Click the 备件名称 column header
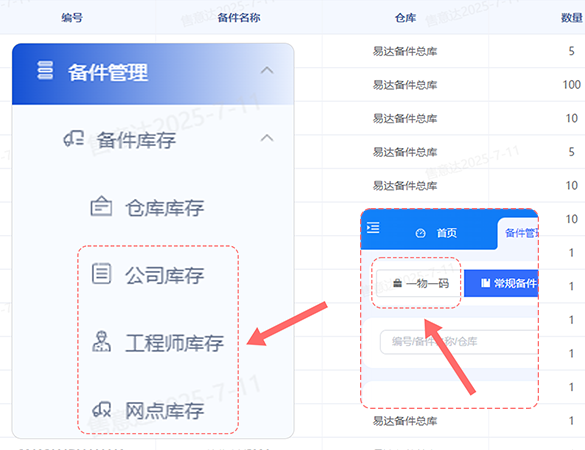585x450 pixels. 239,18
